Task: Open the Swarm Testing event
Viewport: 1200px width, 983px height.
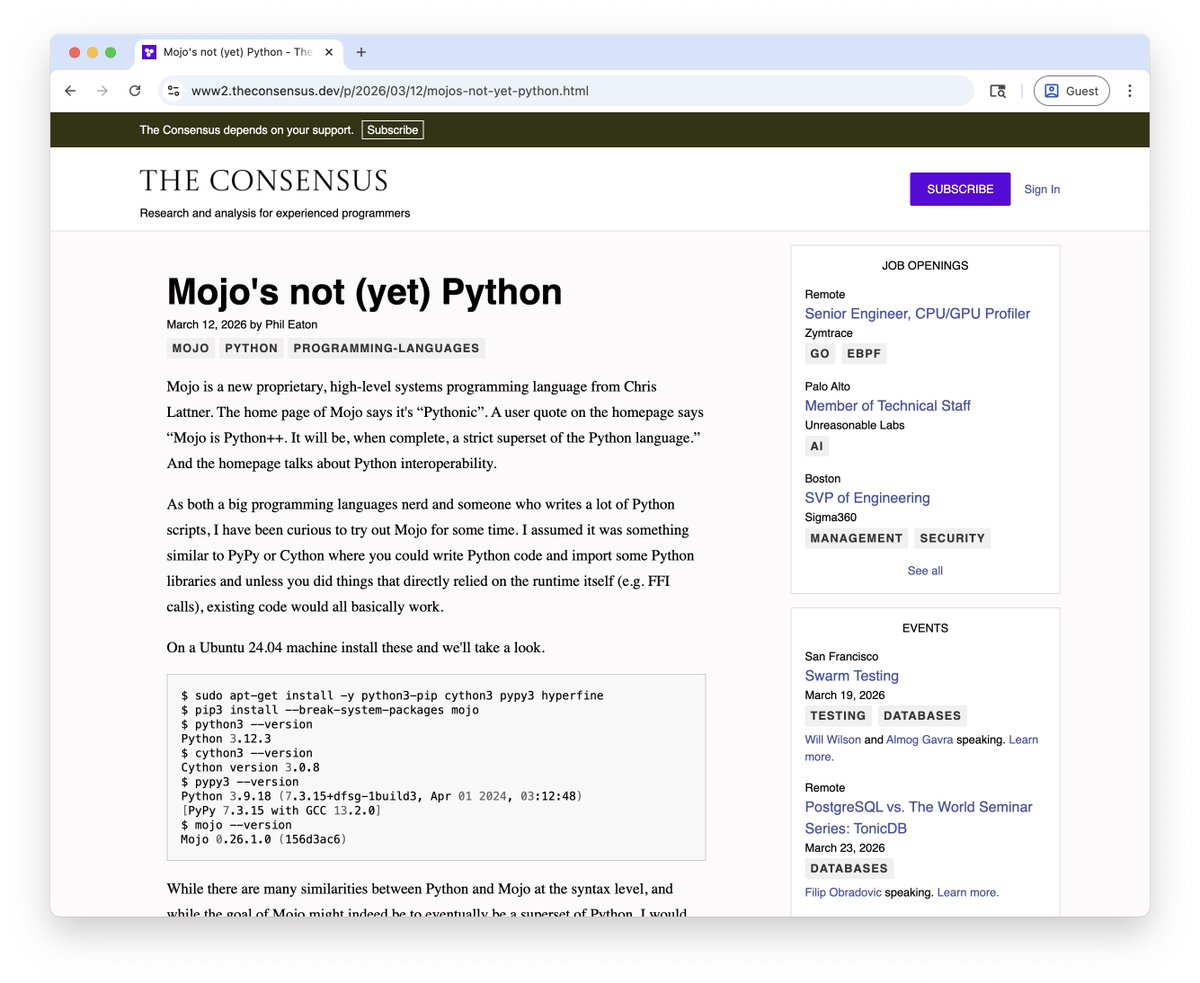Action: (851, 675)
